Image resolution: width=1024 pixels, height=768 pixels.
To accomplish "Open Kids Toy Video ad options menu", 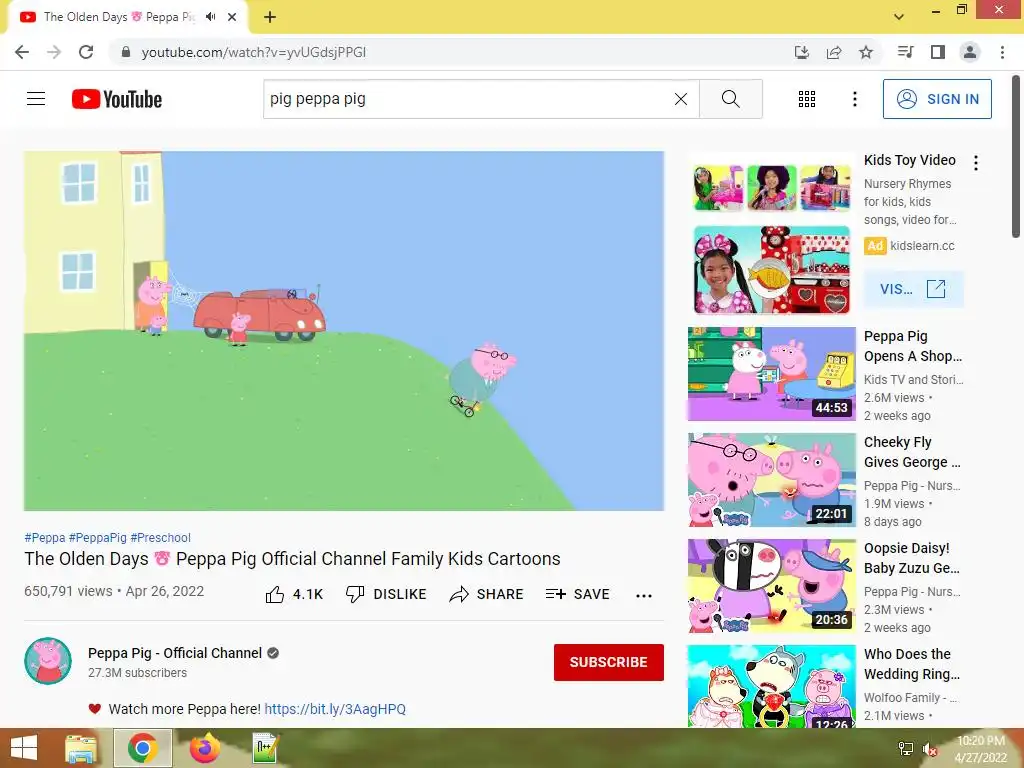I will (976, 163).
